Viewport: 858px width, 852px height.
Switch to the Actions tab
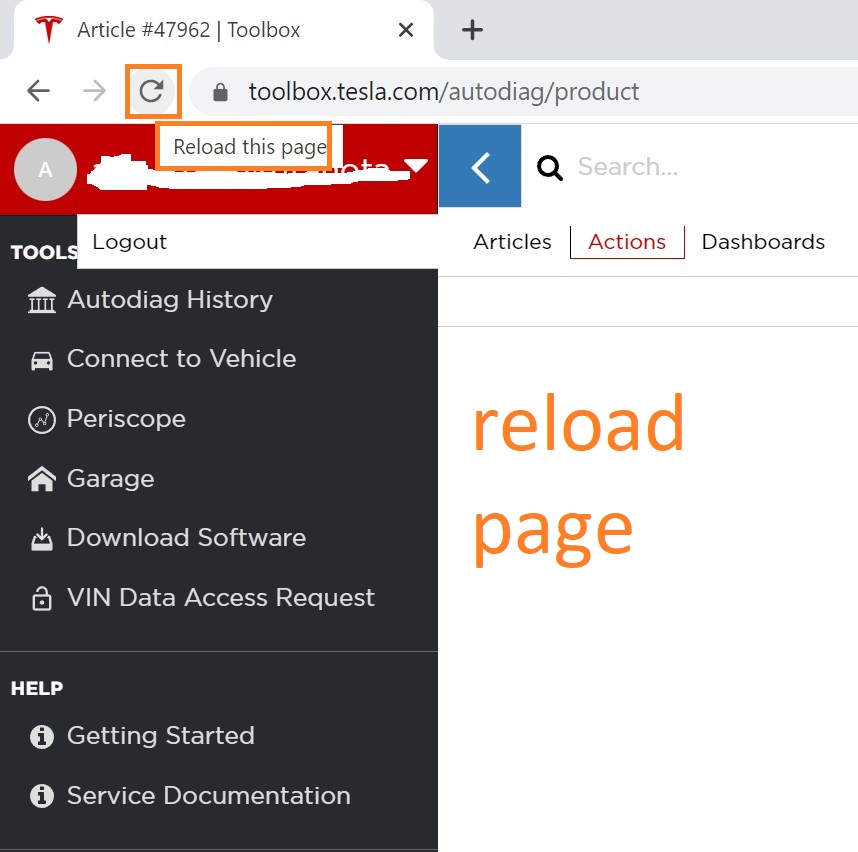(627, 242)
